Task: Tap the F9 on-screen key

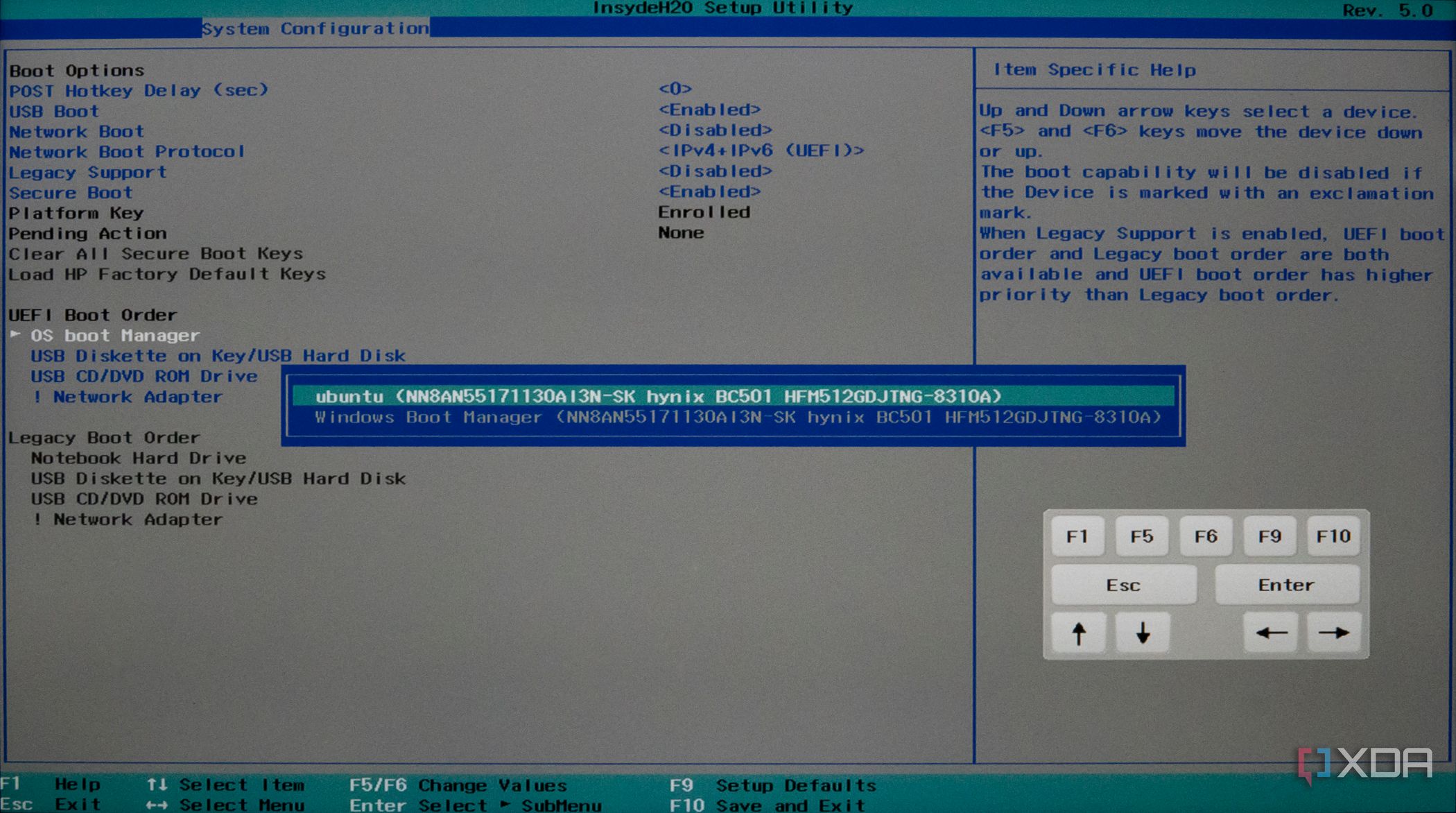Action: 1269,536
